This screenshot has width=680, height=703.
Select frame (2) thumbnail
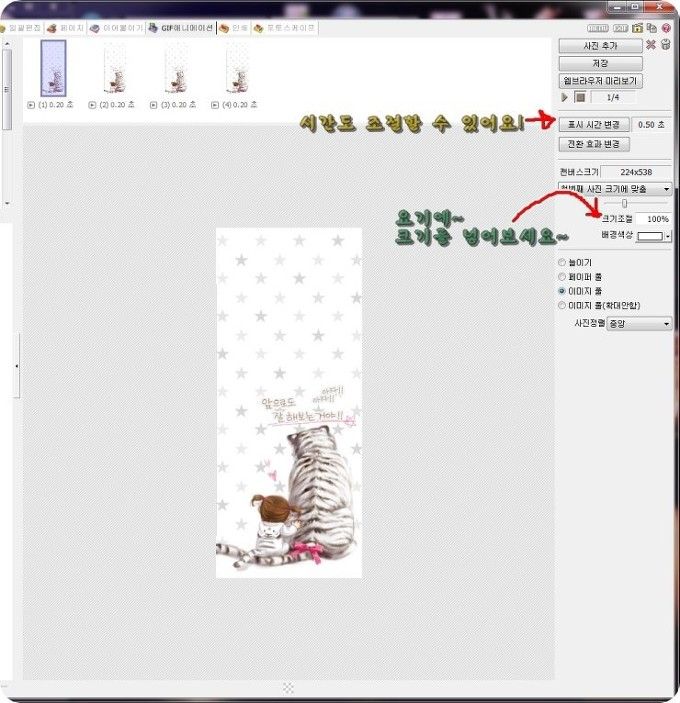click(x=115, y=68)
